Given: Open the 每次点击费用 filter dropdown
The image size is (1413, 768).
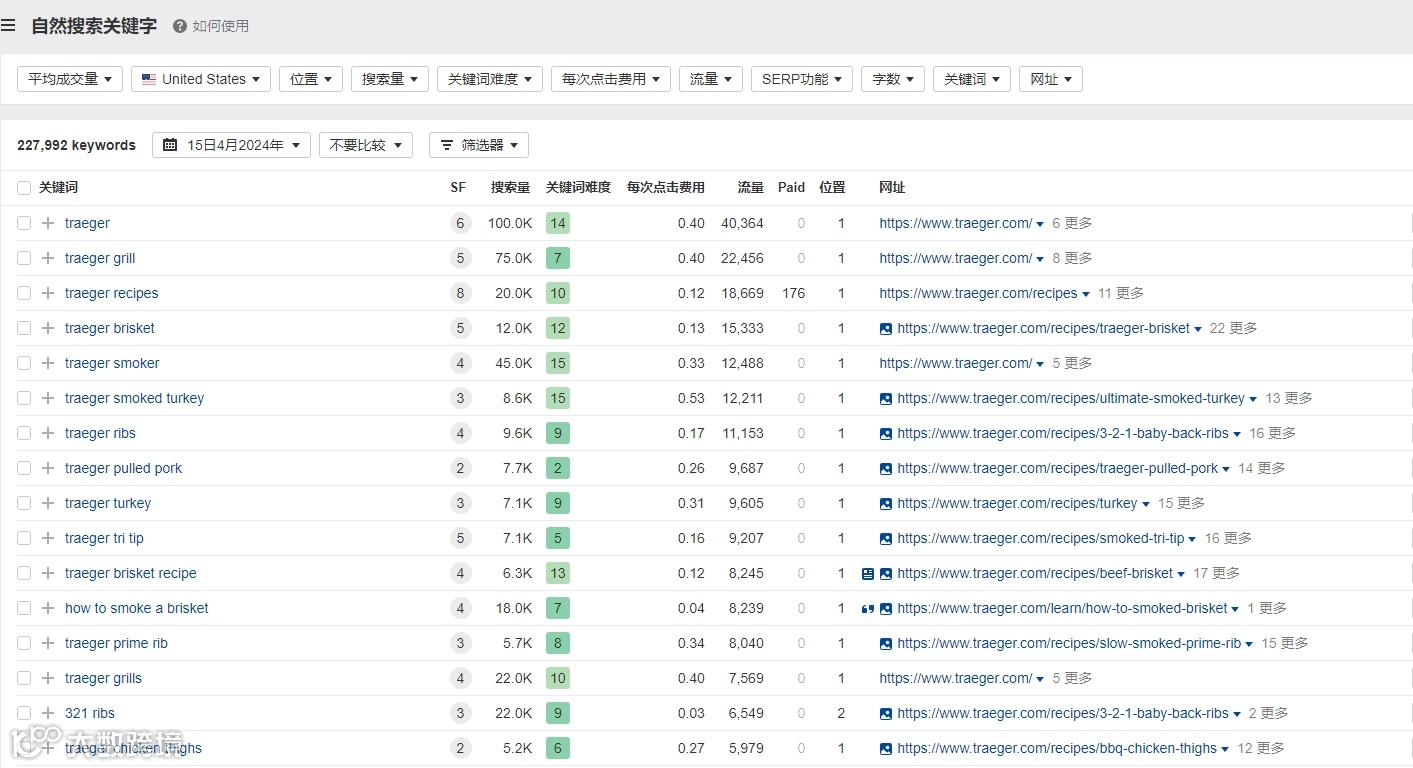Looking at the screenshot, I should point(611,79).
